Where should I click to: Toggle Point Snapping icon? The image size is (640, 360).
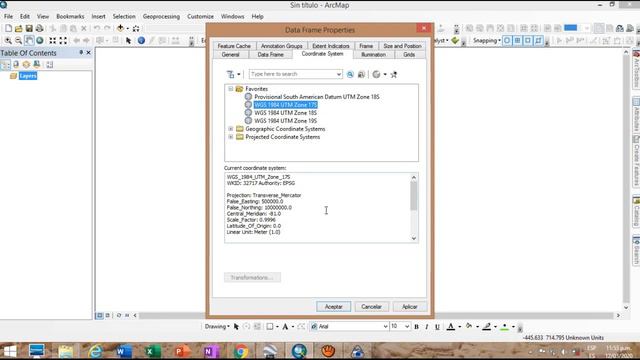[507, 40]
